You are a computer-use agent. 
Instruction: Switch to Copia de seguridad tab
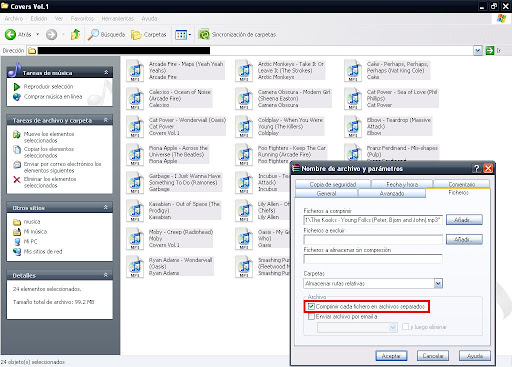tap(333, 184)
